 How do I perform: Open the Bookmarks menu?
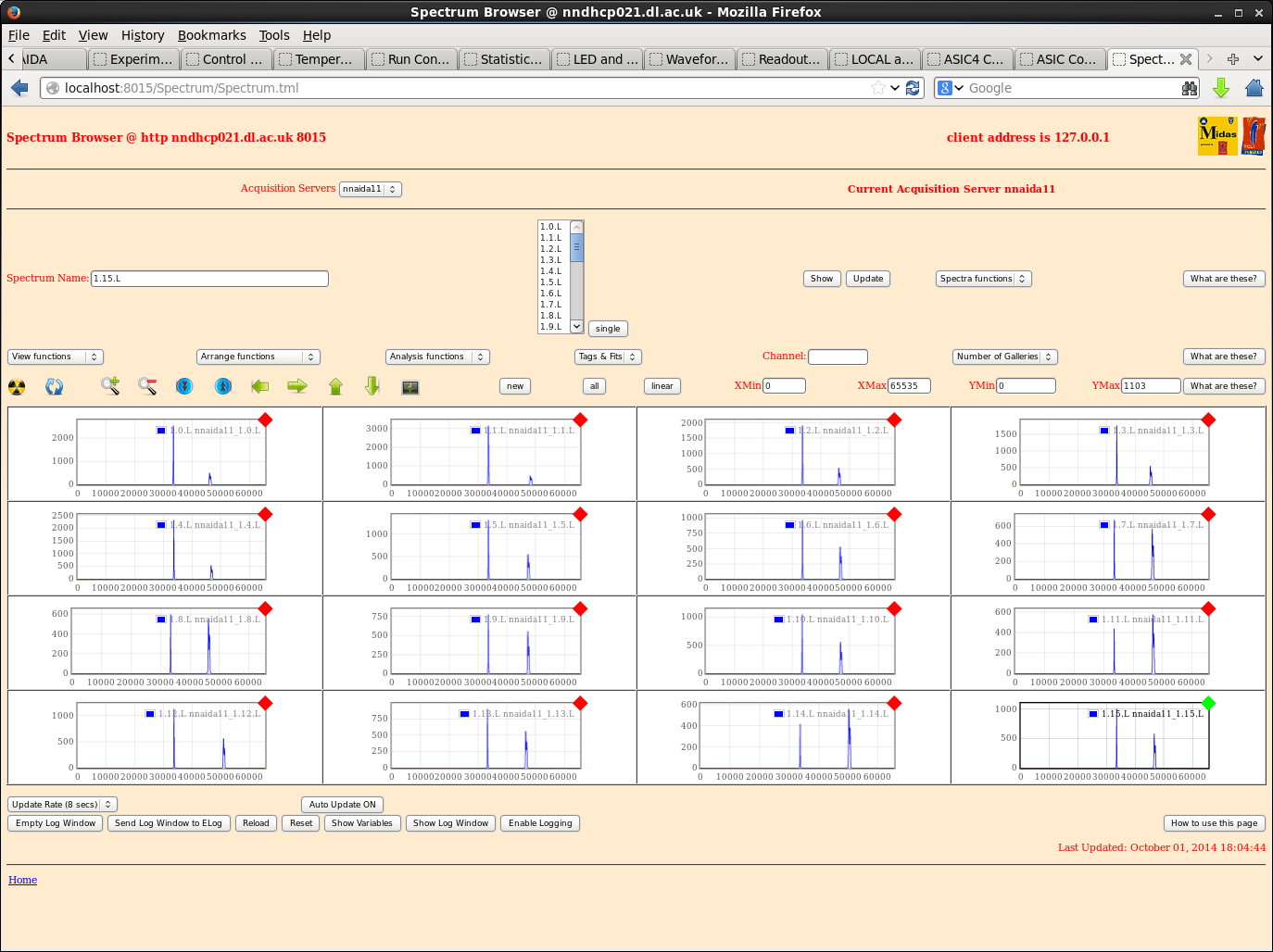pos(211,35)
